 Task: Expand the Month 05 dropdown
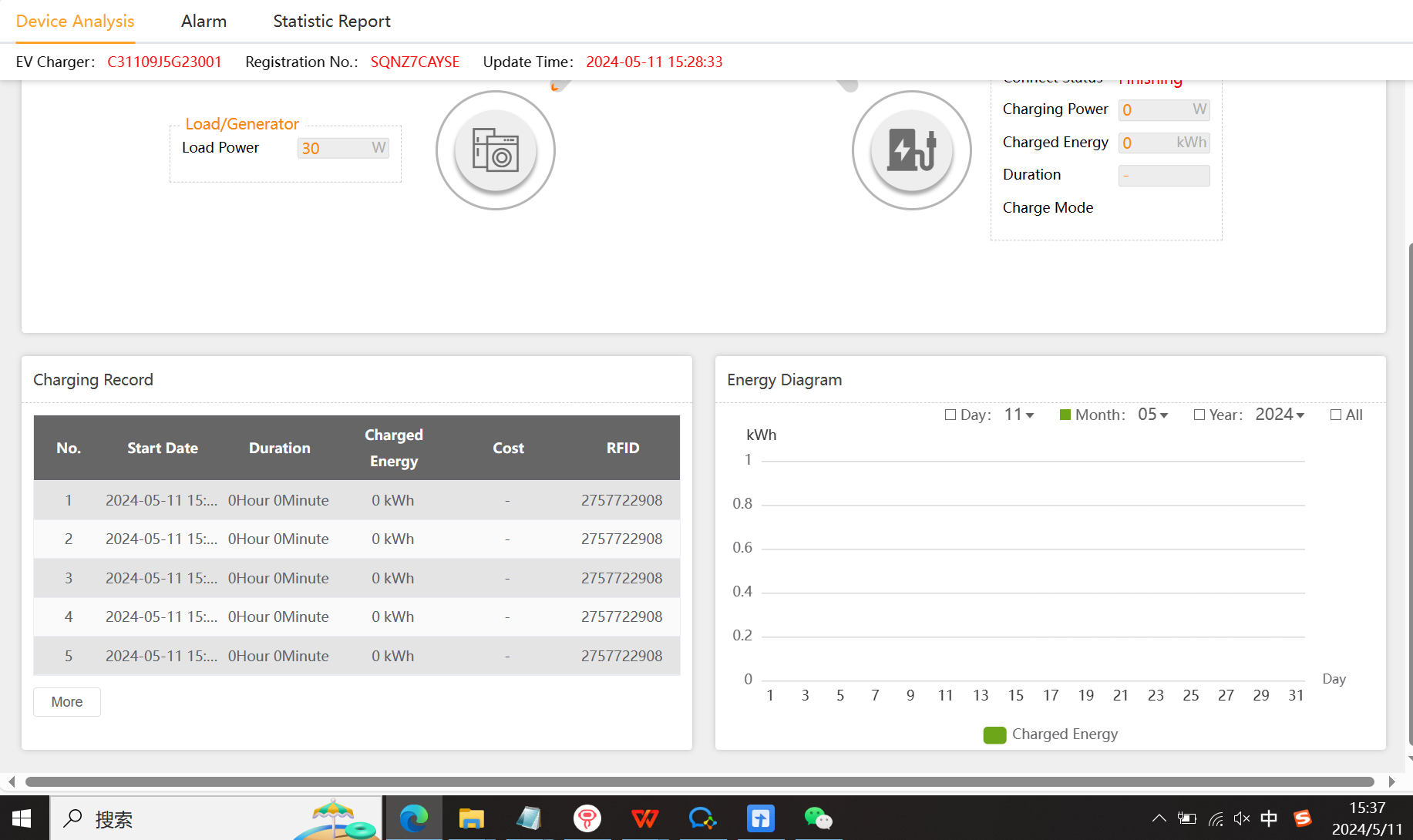coord(1153,415)
